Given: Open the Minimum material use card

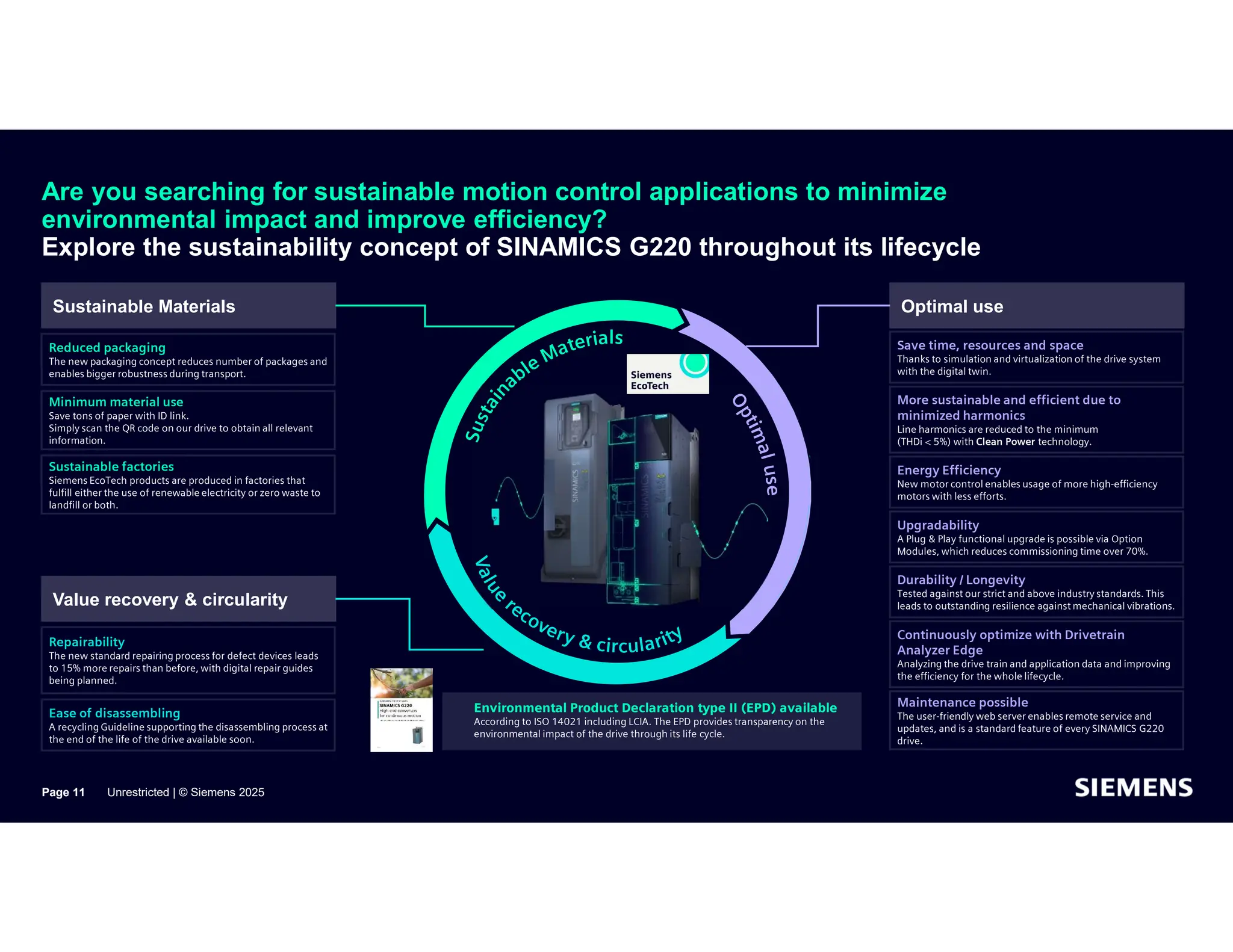Looking at the screenshot, I should (x=188, y=420).
